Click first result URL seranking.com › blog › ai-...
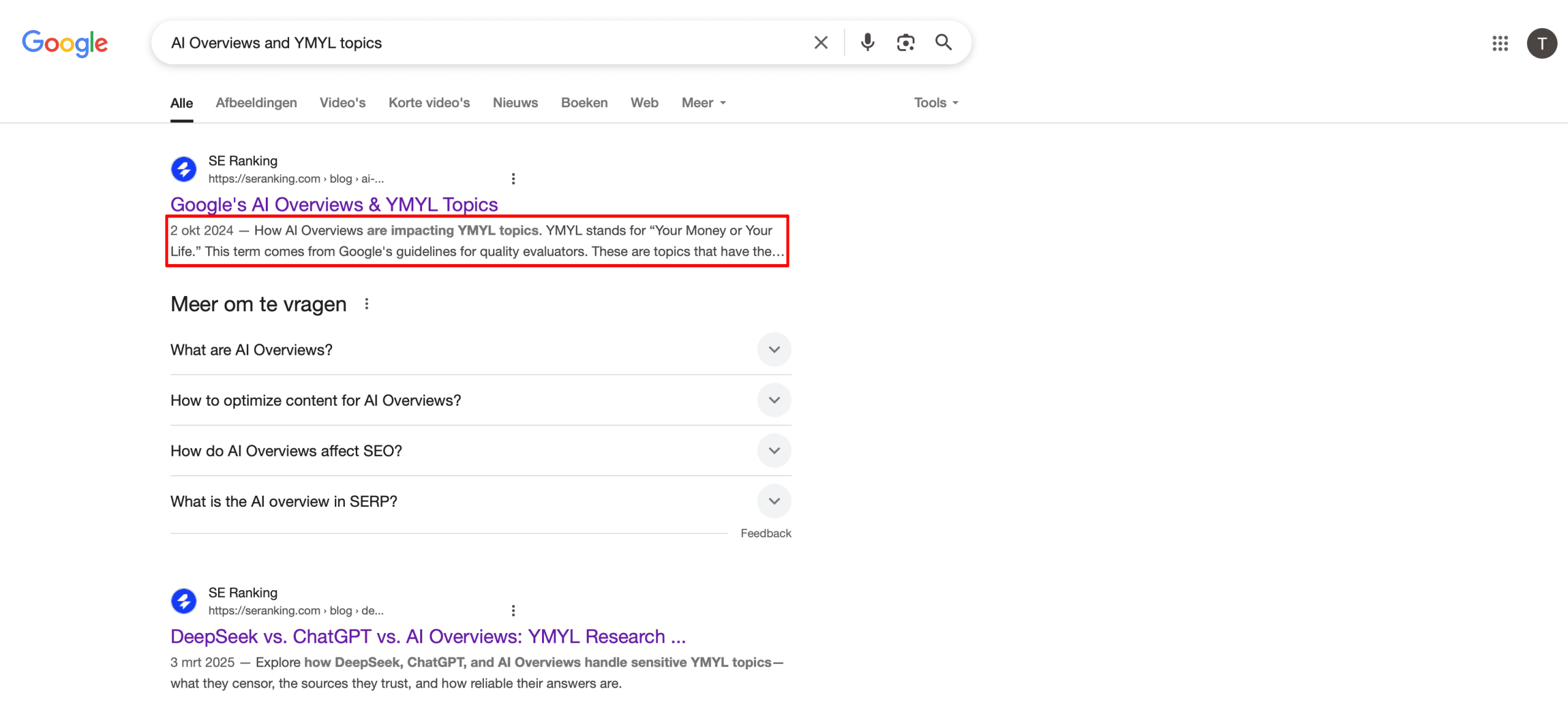Screen dimensions: 1568x706 (x=296, y=178)
